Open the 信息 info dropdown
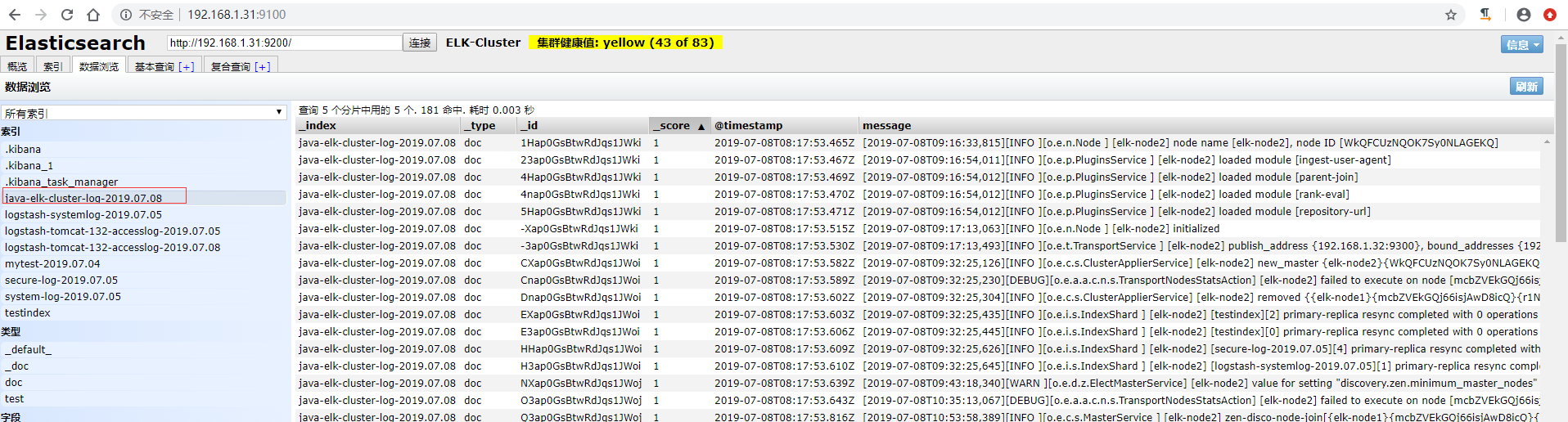This screenshot has width=1568, height=422. pos(1522,44)
